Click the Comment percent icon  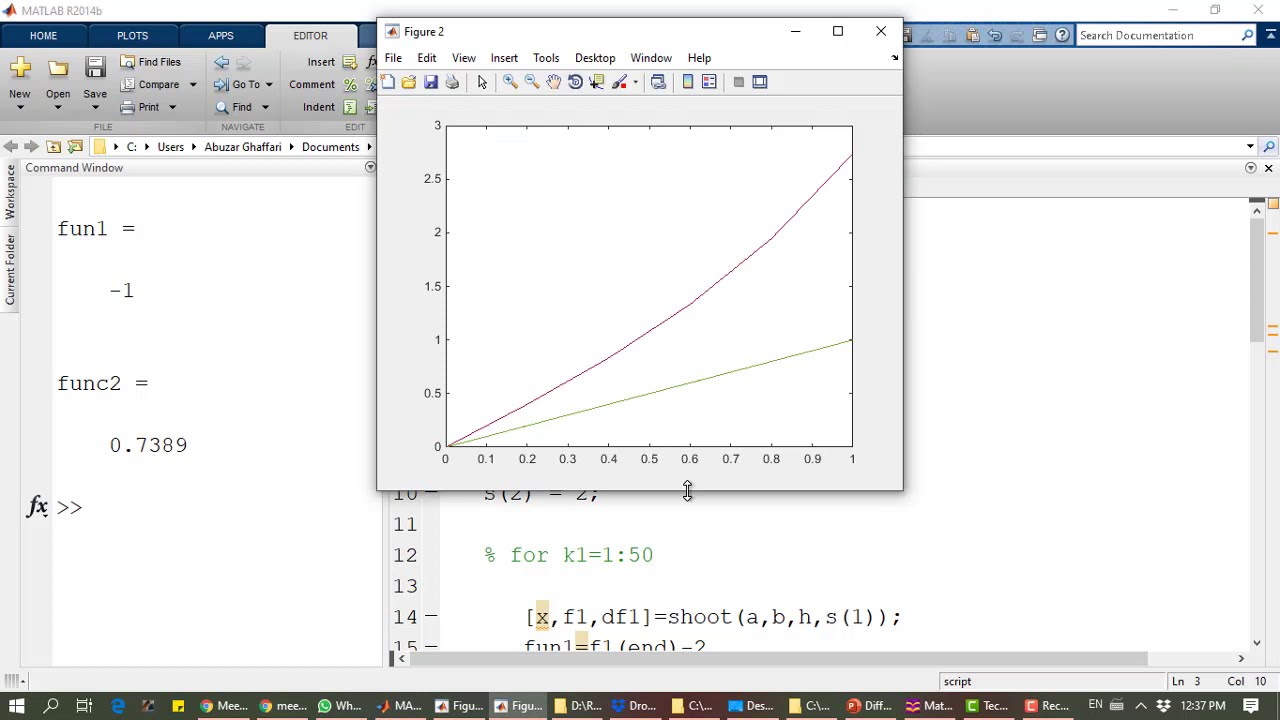[350, 85]
